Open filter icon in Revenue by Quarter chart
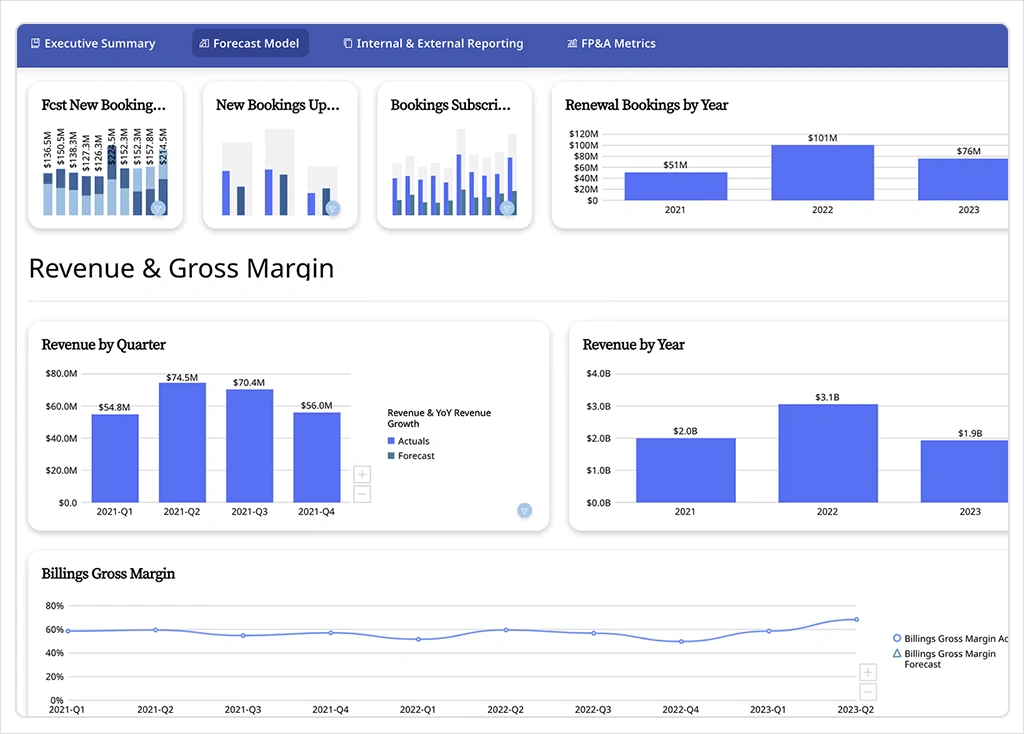Image resolution: width=1024 pixels, height=734 pixels. [x=524, y=510]
